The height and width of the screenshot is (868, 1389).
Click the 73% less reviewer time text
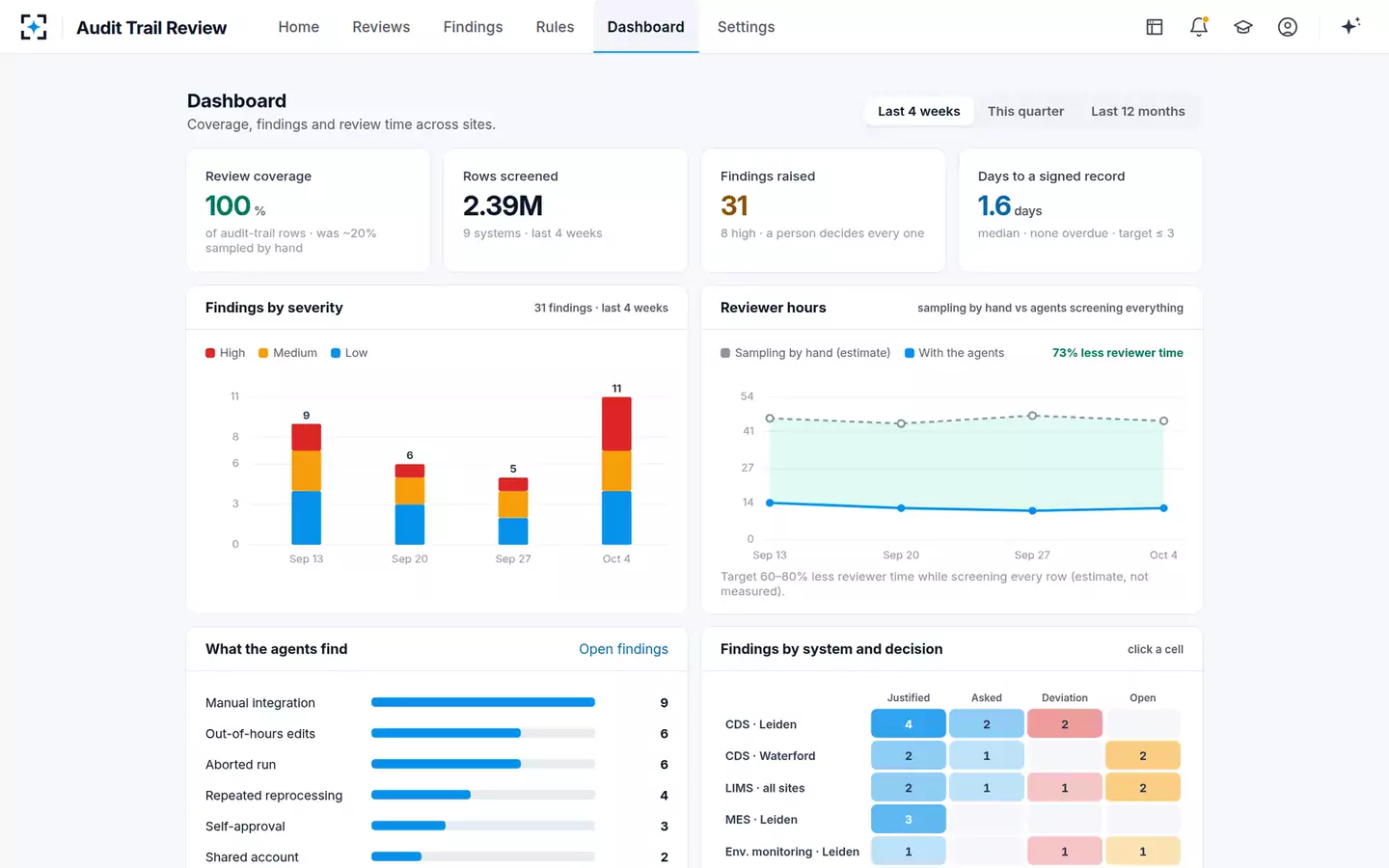coord(1117,353)
